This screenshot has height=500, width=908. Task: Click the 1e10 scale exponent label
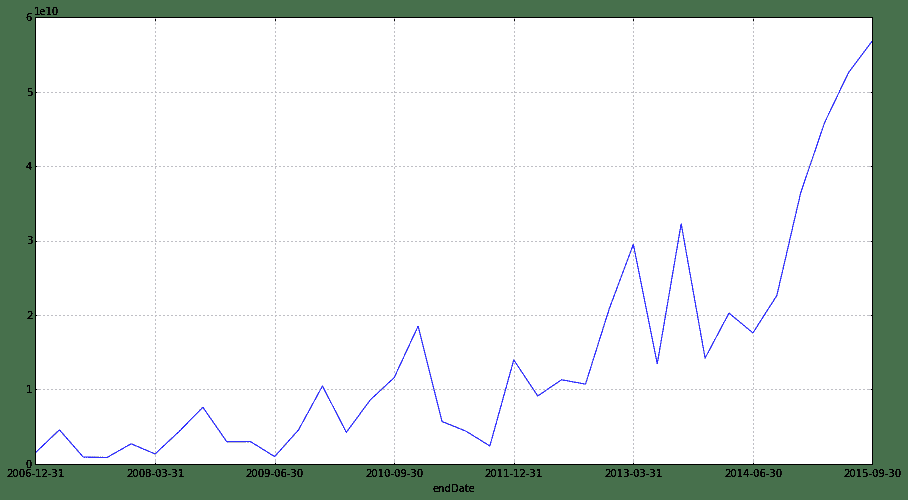pyautogui.click(x=46, y=11)
